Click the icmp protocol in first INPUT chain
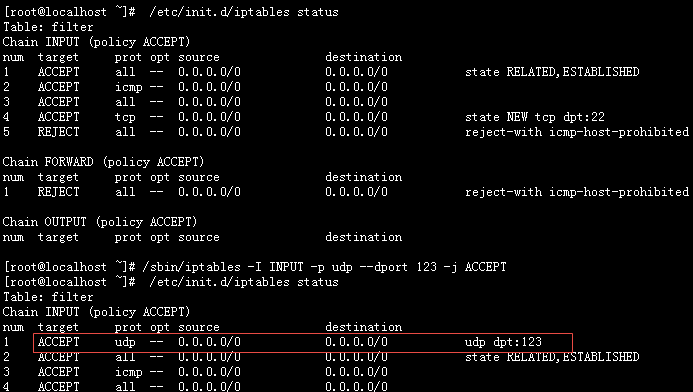Screen dimensions: 693x392 click(129, 87)
